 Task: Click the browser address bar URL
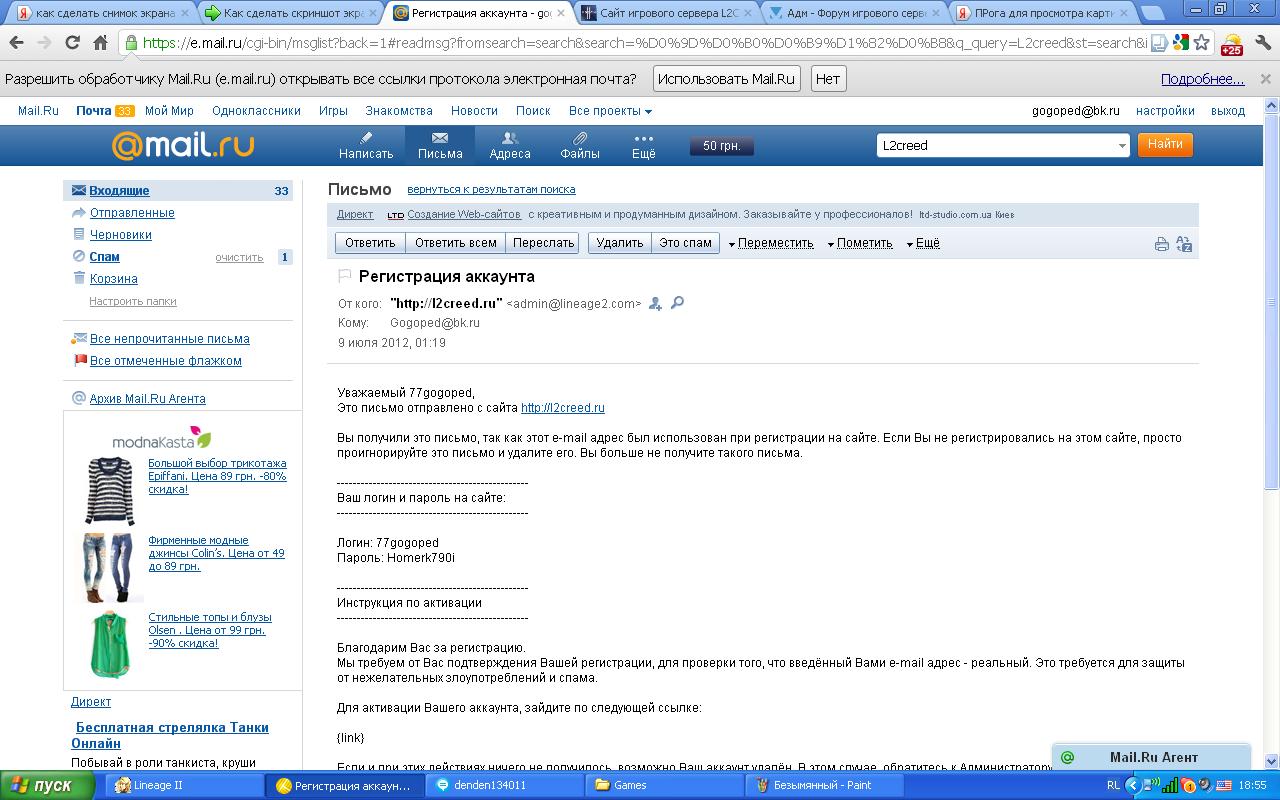coord(645,43)
